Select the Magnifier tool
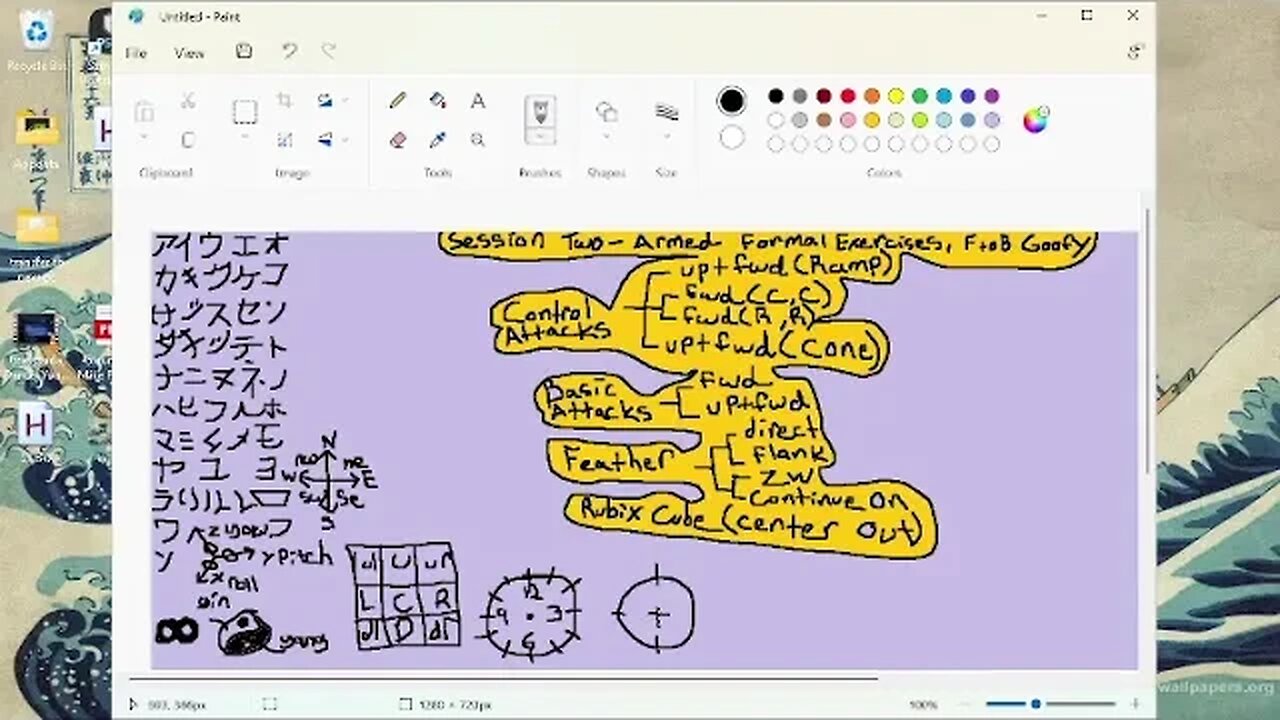Screen dimensions: 1280x720 [478, 140]
